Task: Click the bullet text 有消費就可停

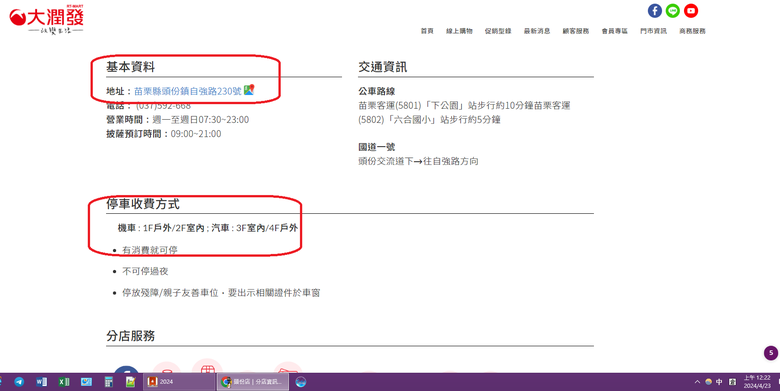Action: point(150,250)
